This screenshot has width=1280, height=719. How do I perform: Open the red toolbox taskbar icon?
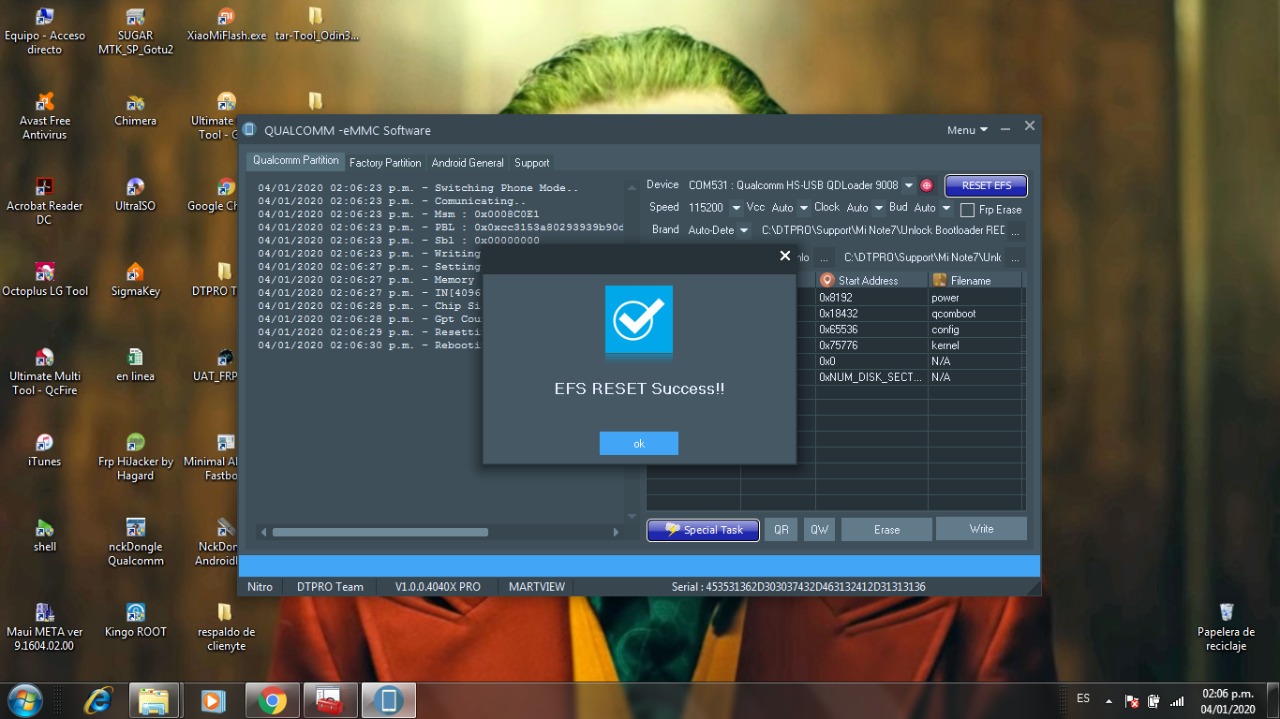(330, 701)
